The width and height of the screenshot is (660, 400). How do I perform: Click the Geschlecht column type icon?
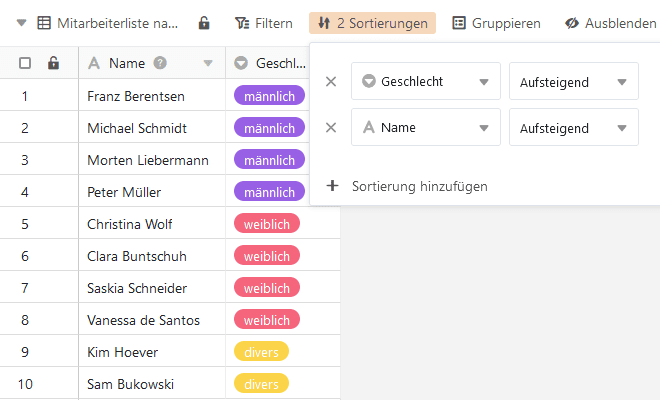[241, 63]
